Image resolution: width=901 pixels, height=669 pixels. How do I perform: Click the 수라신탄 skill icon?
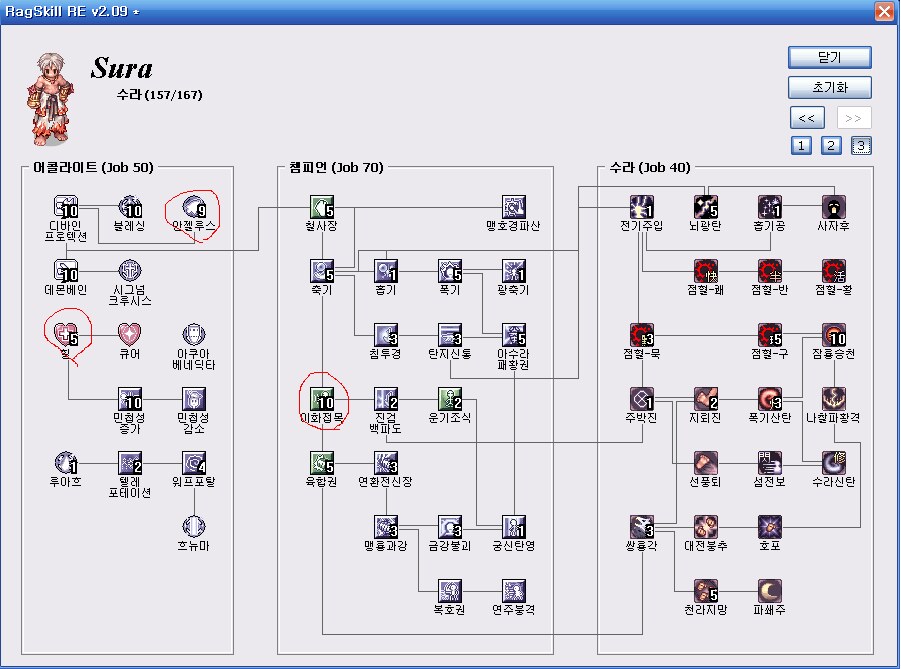[834, 462]
